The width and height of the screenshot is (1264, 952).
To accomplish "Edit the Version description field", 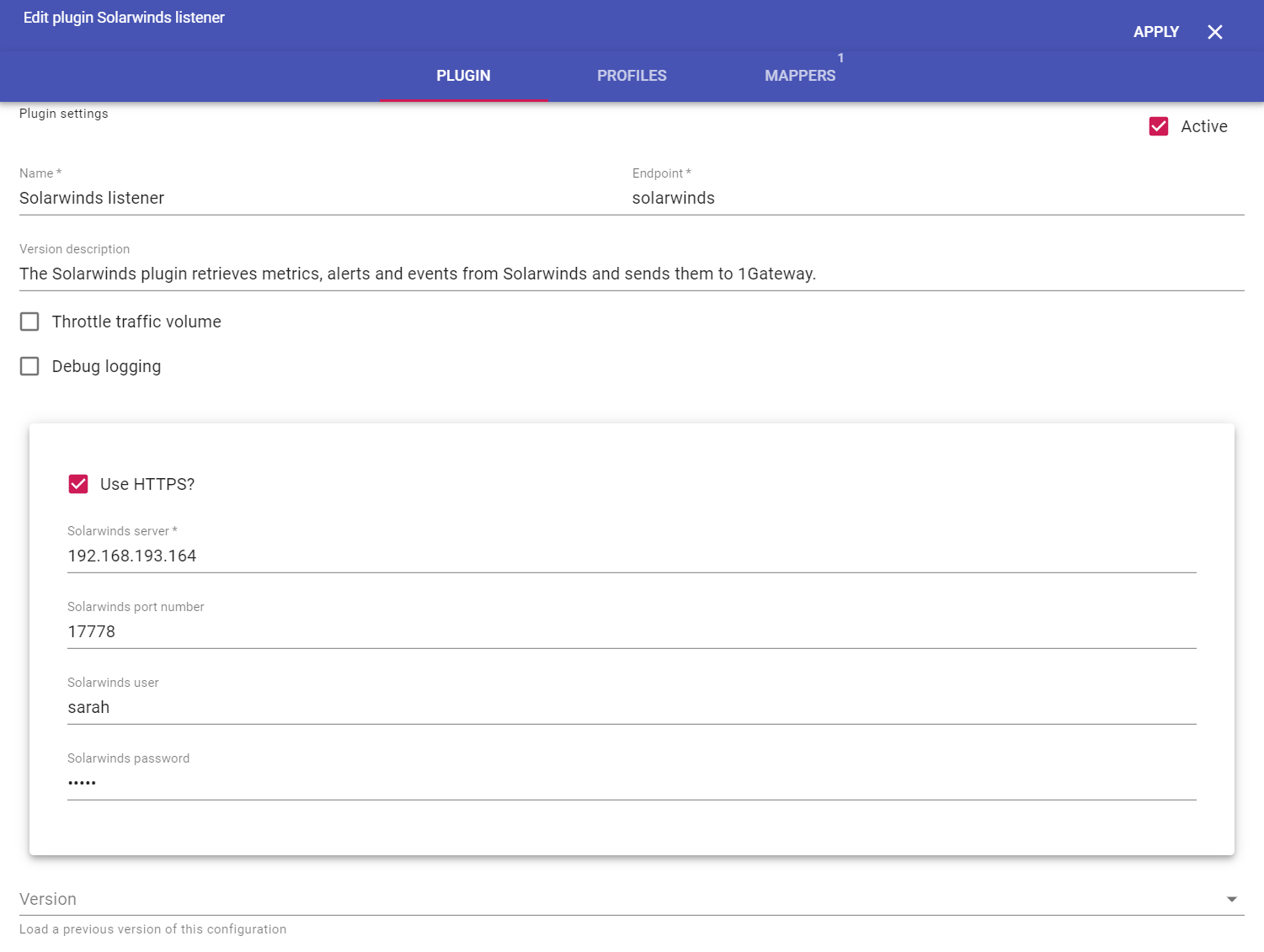I will click(x=632, y=274).
